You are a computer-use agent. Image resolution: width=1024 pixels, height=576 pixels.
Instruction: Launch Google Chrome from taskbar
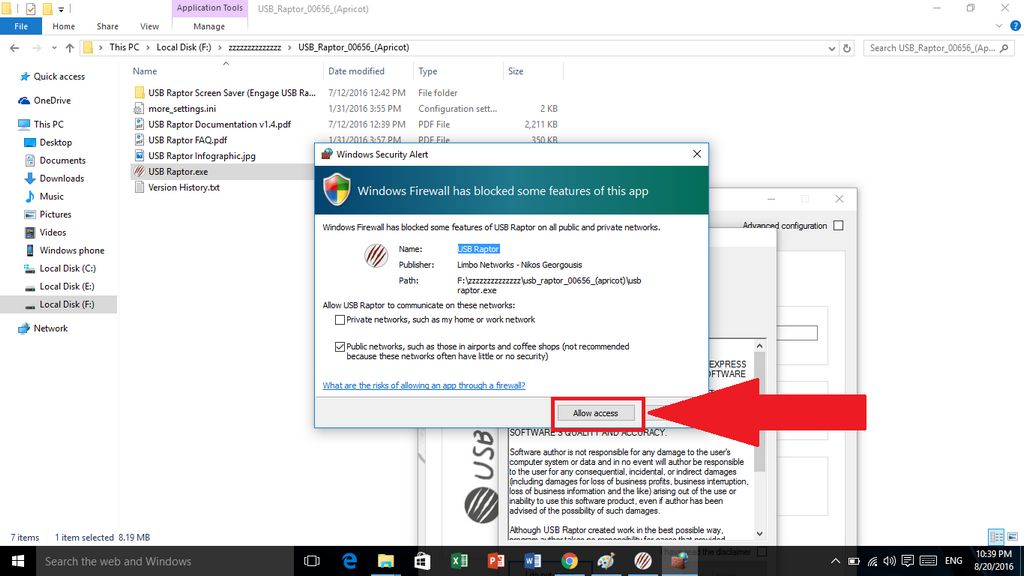[569, 561]
